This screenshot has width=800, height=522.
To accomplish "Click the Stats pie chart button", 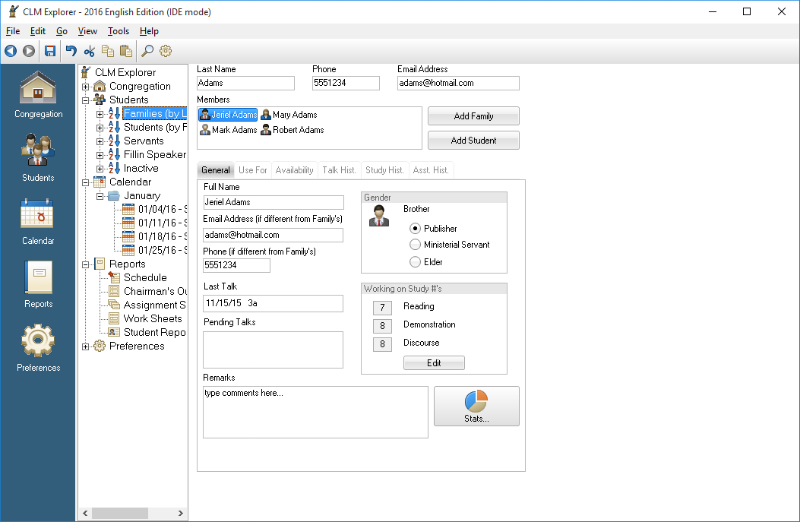I will [x=477, y=406].
